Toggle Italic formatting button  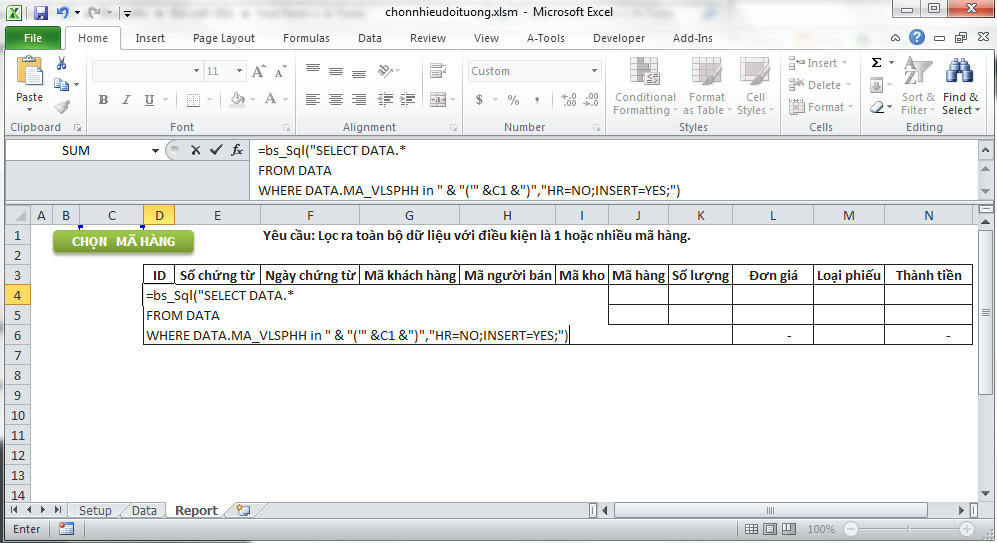125,100
